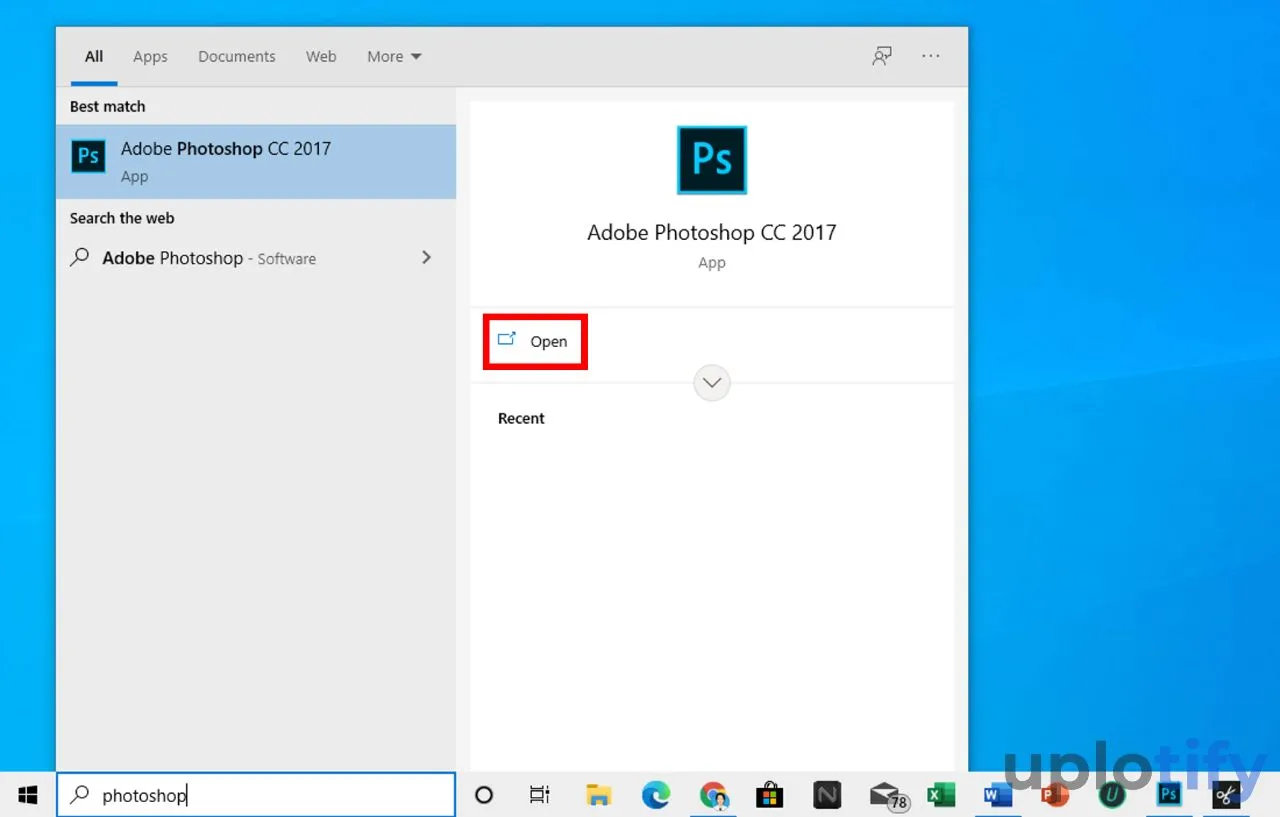Screen dimensions: 1280x817
Task: Expand the More filter dropdown
Action: click(x=394, y=57)
